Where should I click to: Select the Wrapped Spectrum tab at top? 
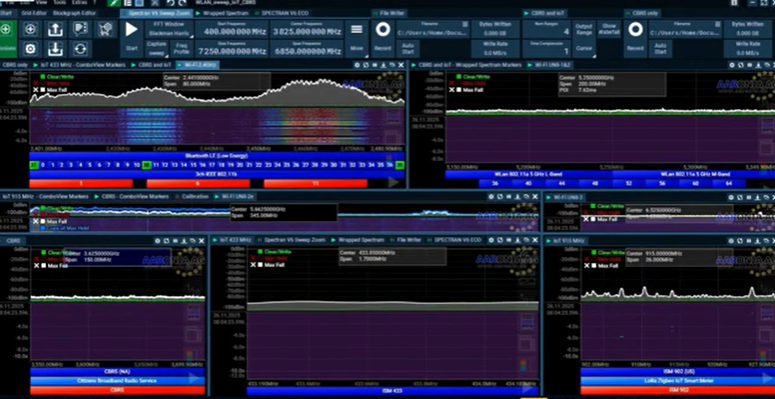click(222, 13)
